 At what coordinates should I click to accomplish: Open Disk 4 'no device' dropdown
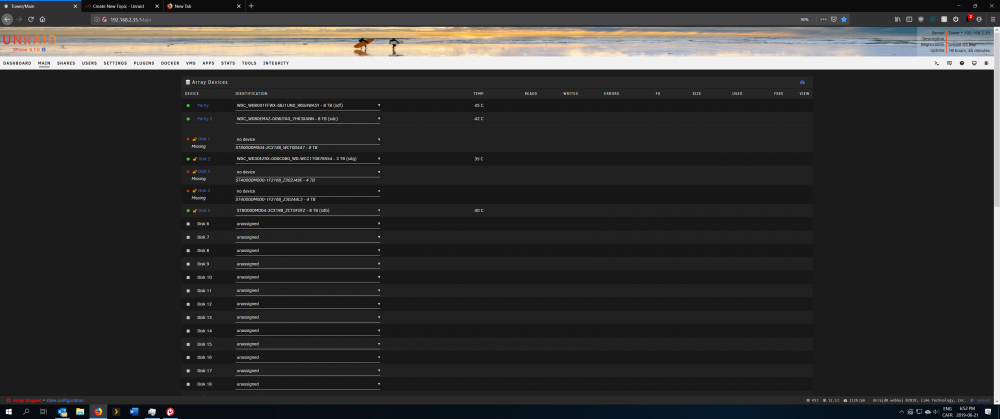[x=308, y=191]
